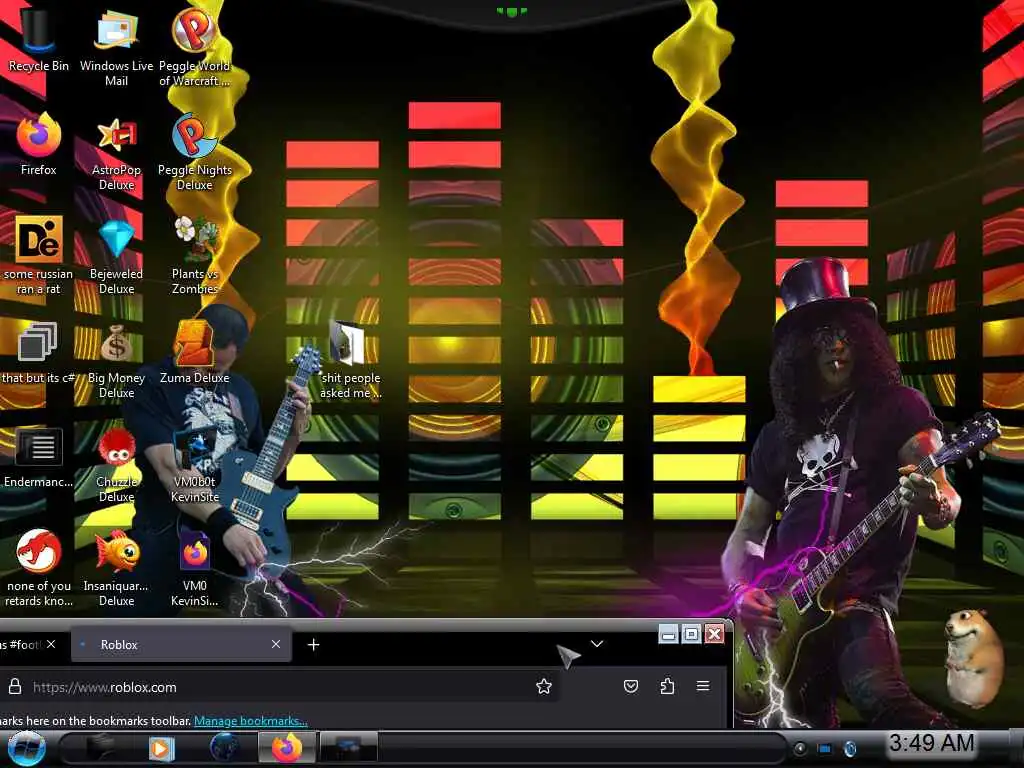Select Peggle World of Warcraft desktop icon
The image size is (1024, 768).
pyautogui.click(x=194, y=46)
